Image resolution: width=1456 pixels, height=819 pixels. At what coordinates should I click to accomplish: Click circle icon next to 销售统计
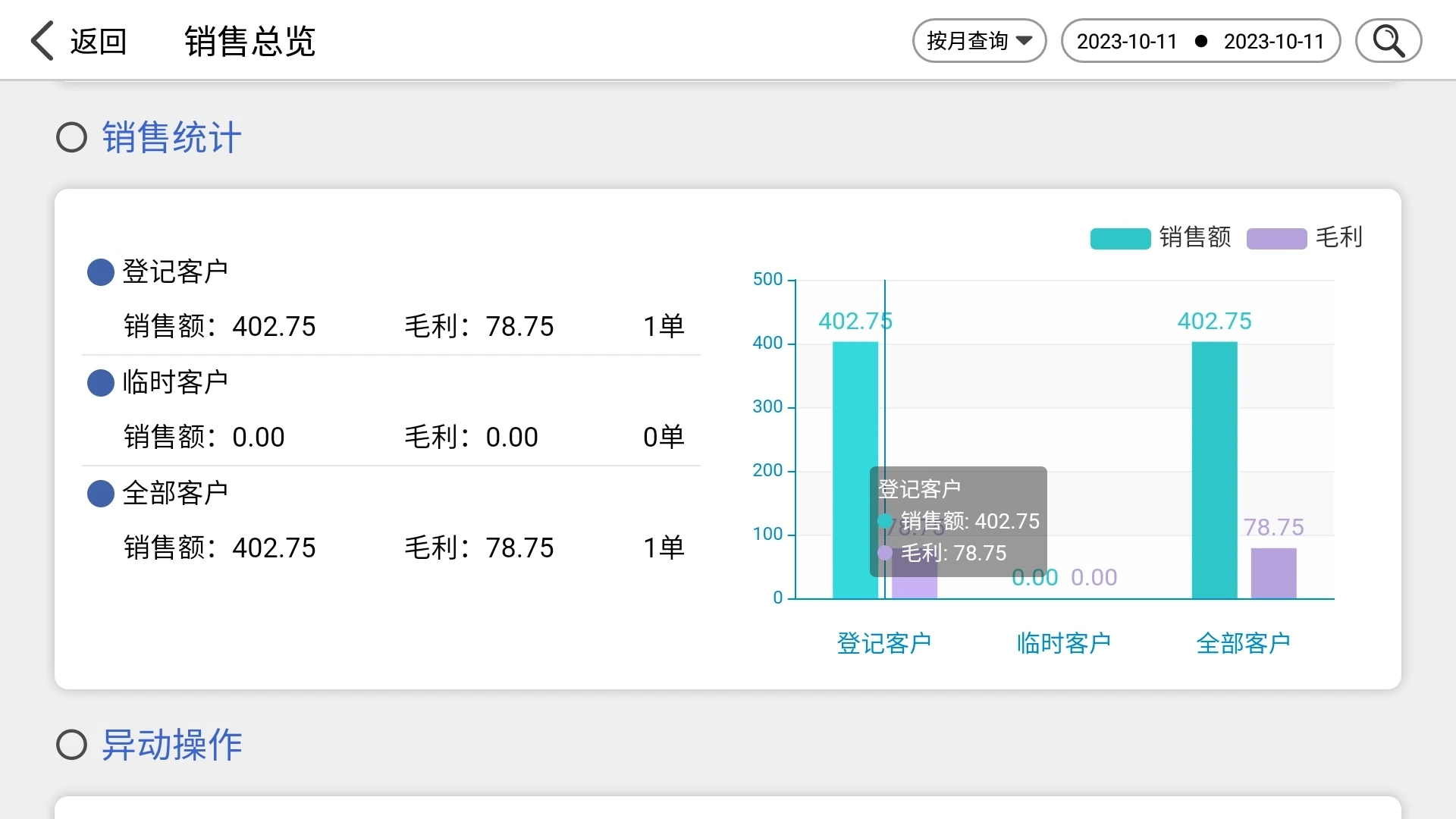[72, 137]
